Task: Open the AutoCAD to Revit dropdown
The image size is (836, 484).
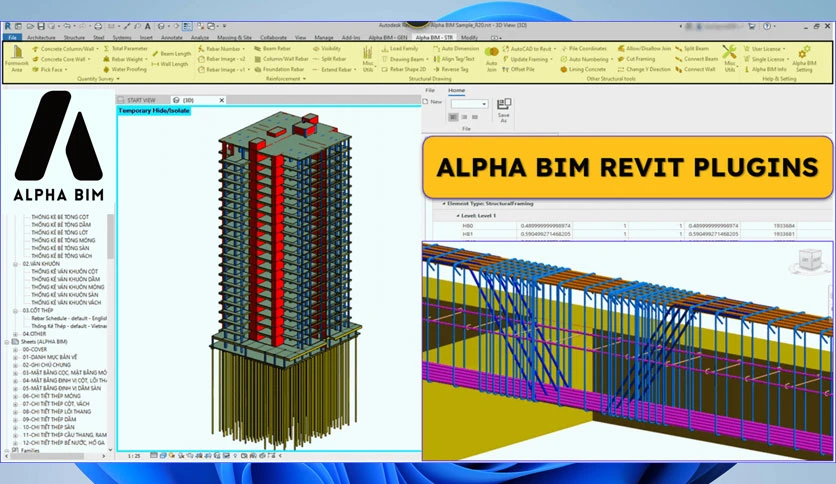Action: point(554,49)
